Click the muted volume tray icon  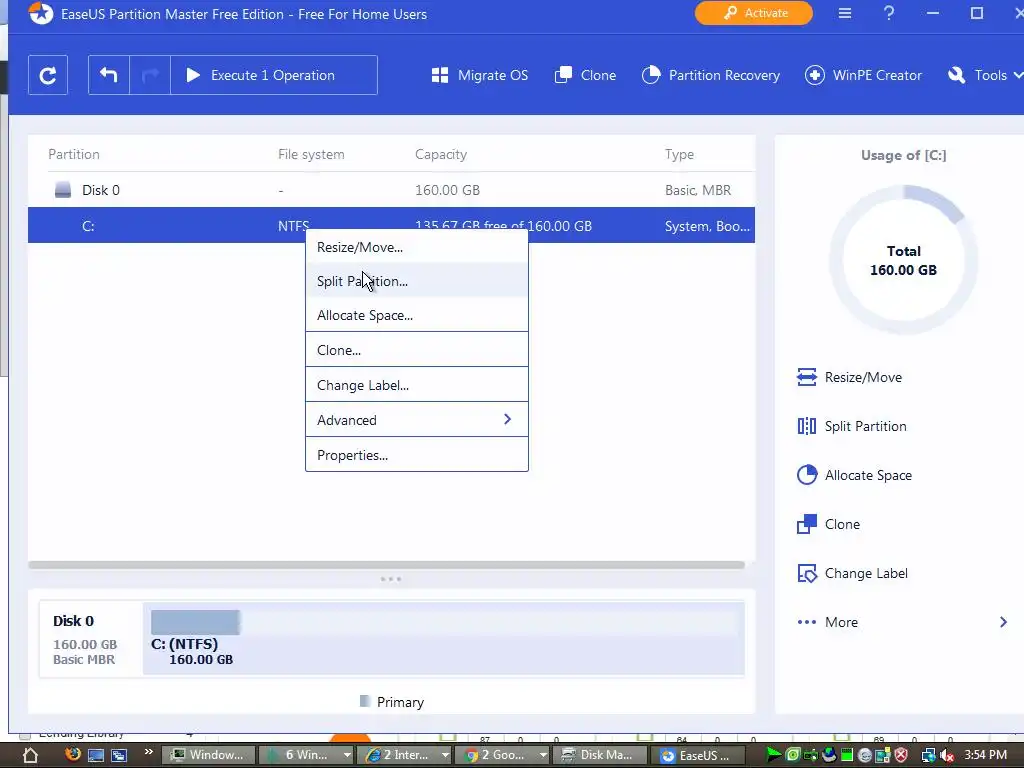[x=946, y=756]
